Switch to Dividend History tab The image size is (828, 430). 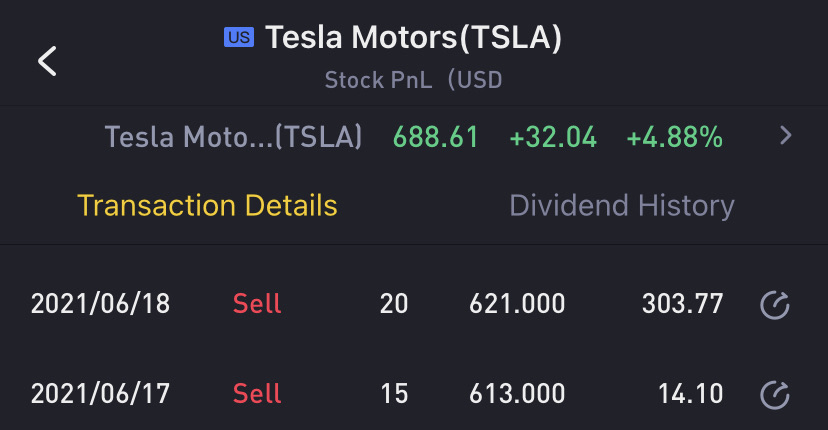pyautogui.click(x=621, y=206)
